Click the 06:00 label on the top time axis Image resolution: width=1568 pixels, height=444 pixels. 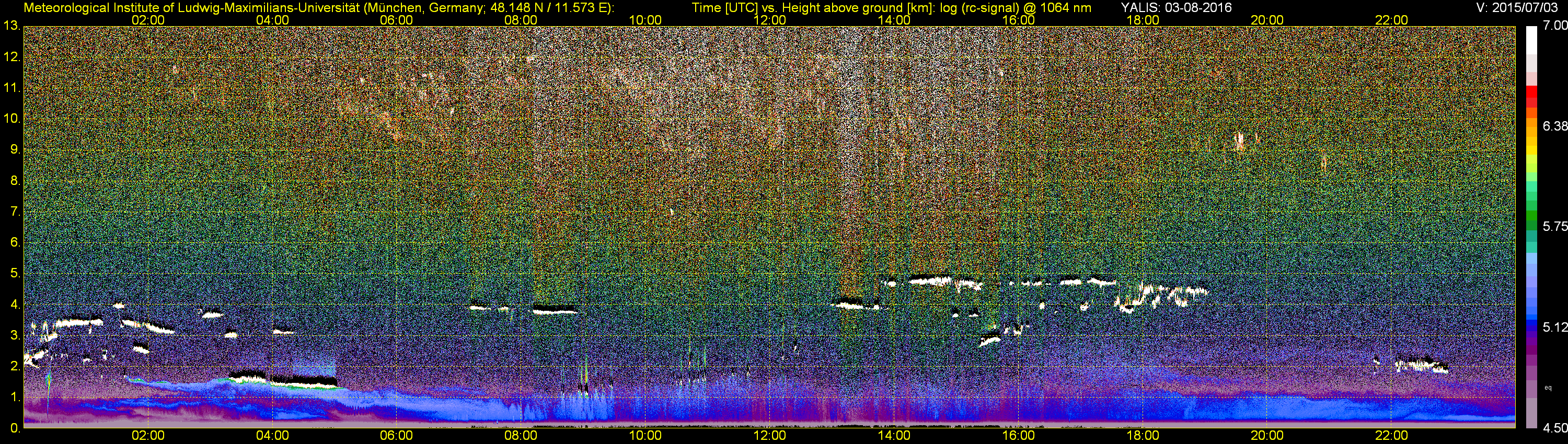coord(396,20)
